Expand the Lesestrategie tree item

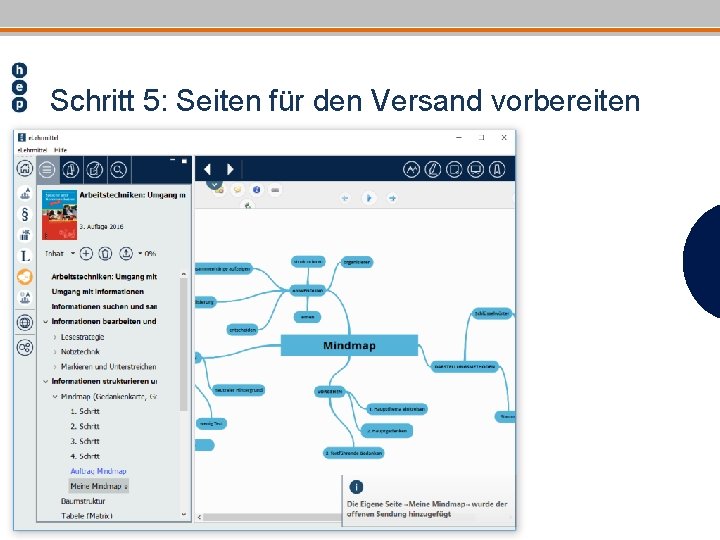(55, 337)
